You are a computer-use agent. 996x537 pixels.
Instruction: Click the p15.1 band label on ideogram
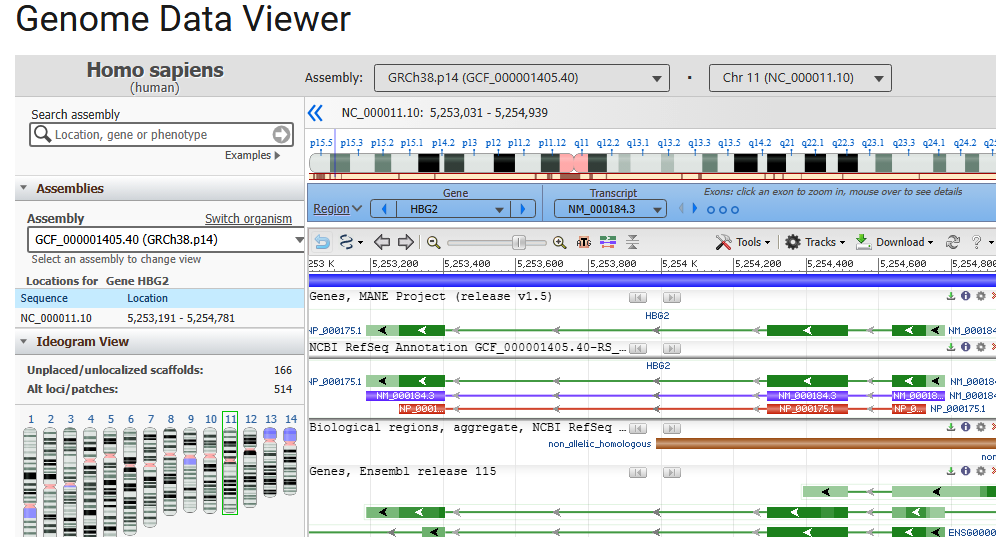coord(412,143)
